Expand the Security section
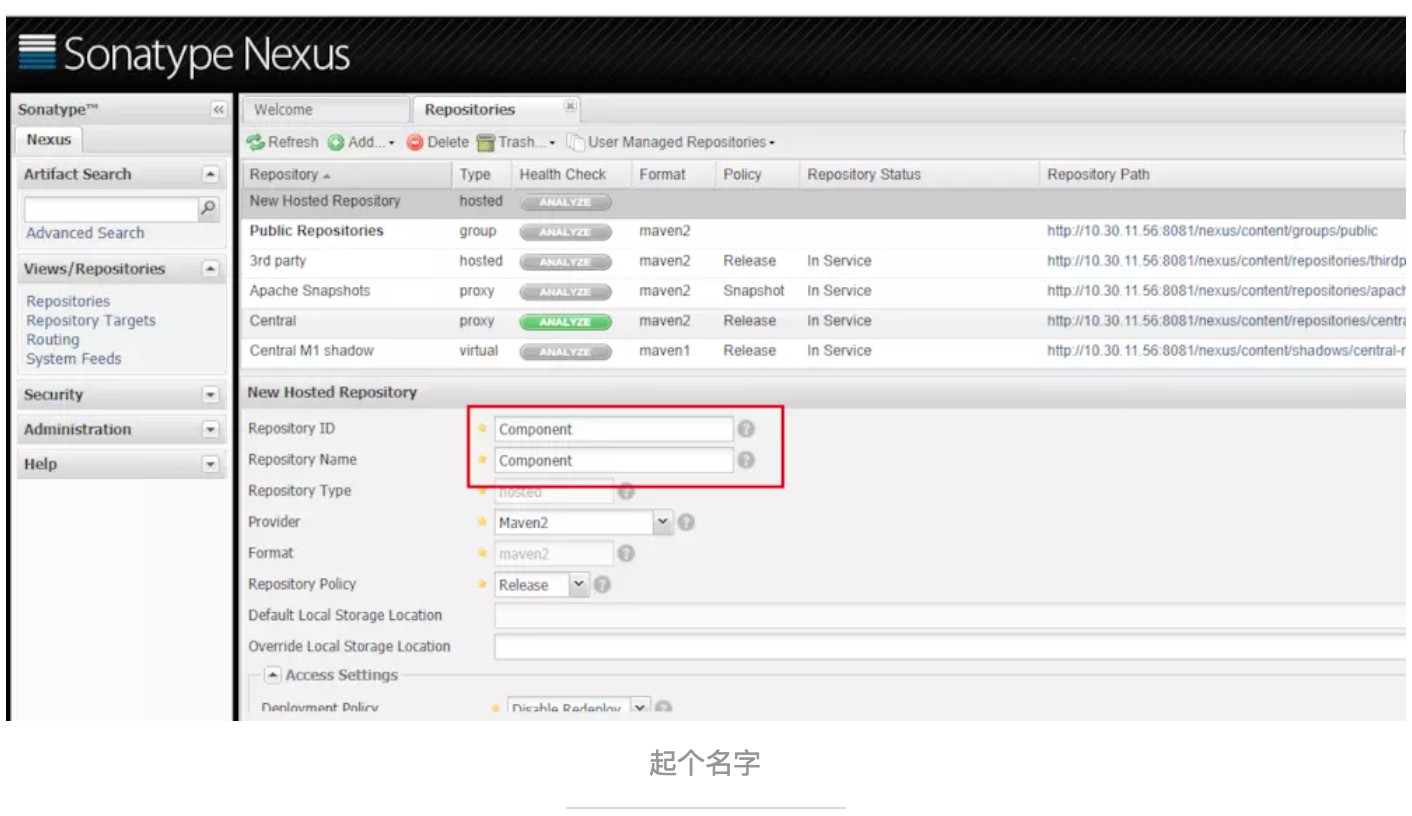This screenshot has width=1412, height=816. coord(210,395)
